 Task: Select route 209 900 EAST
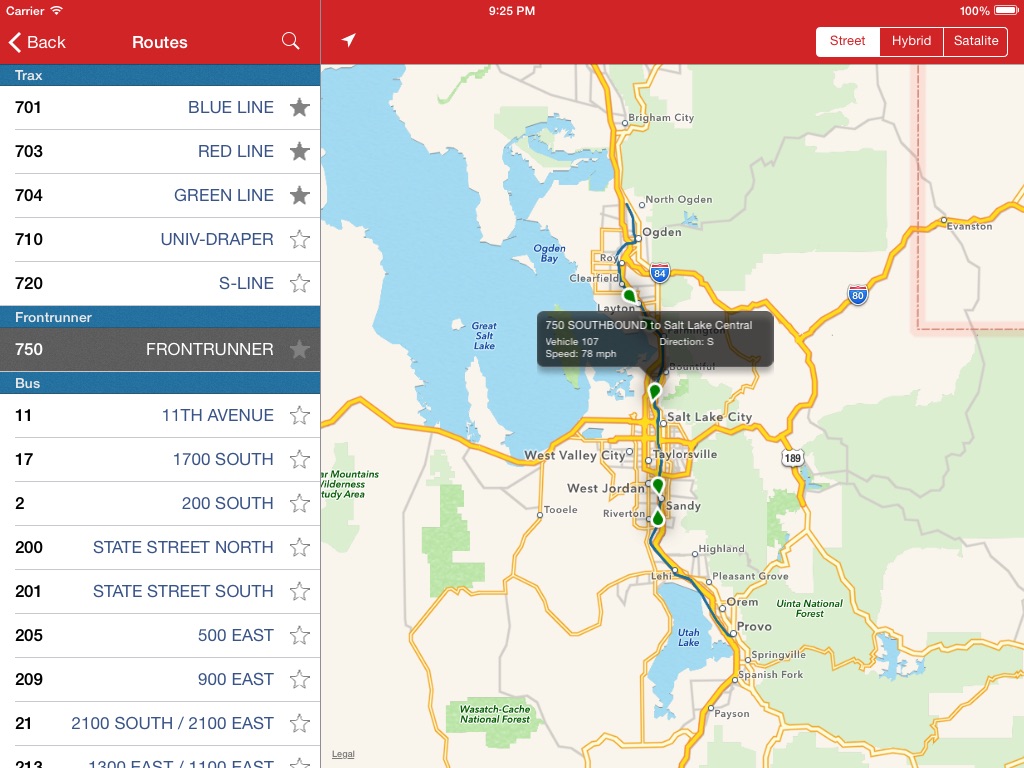coord(160,679)
